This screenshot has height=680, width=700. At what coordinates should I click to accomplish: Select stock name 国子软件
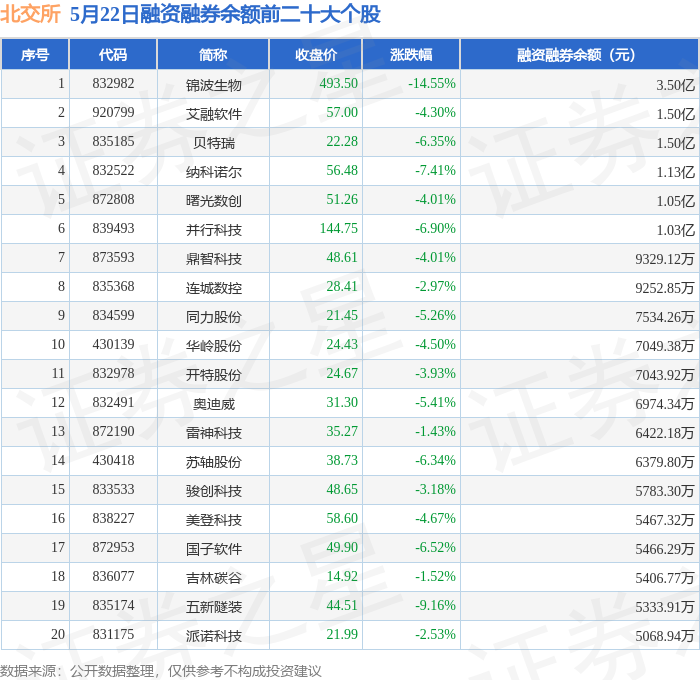point(213,550)
